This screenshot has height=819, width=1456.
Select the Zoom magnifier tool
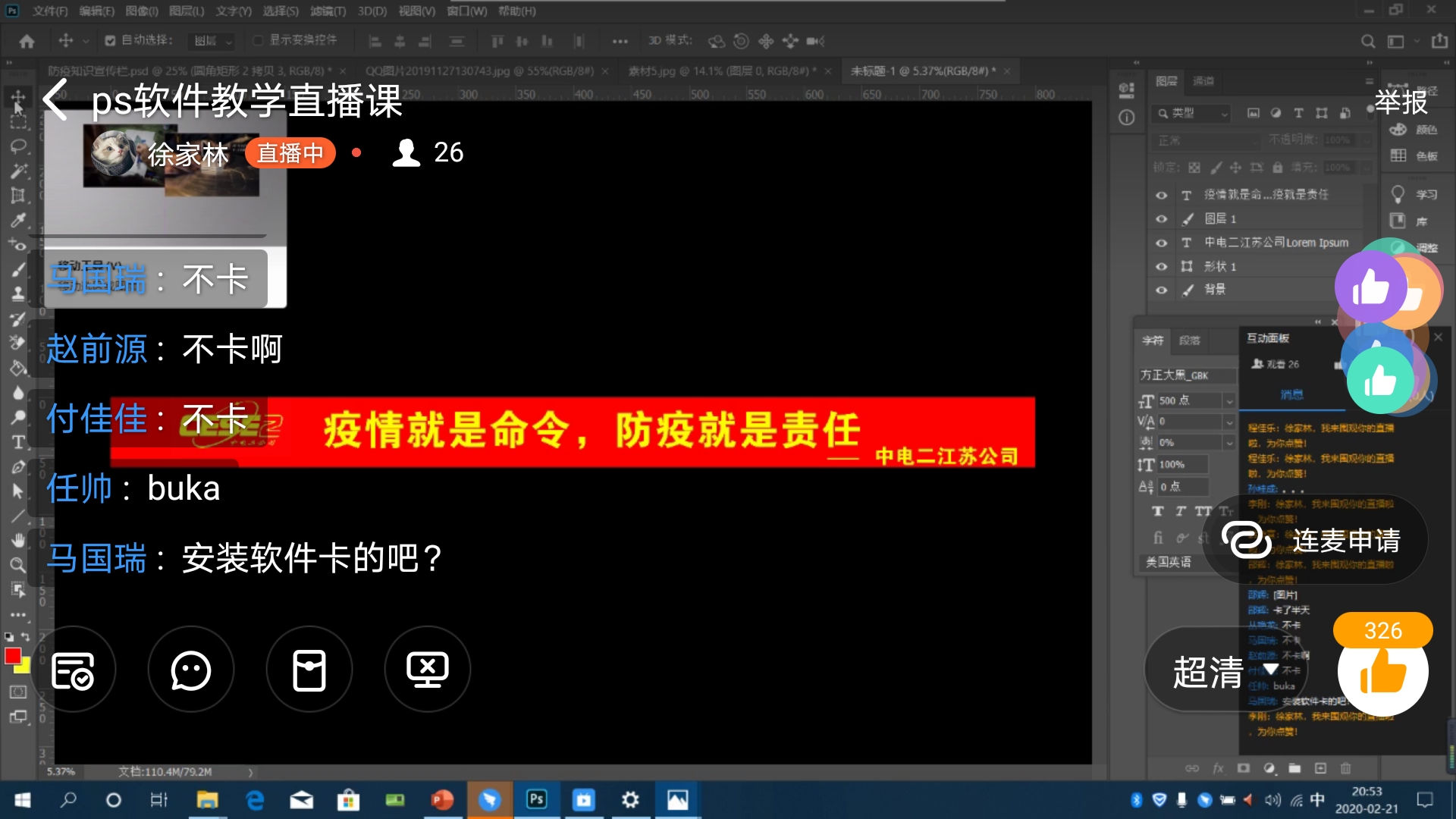(x=18, y=565)
